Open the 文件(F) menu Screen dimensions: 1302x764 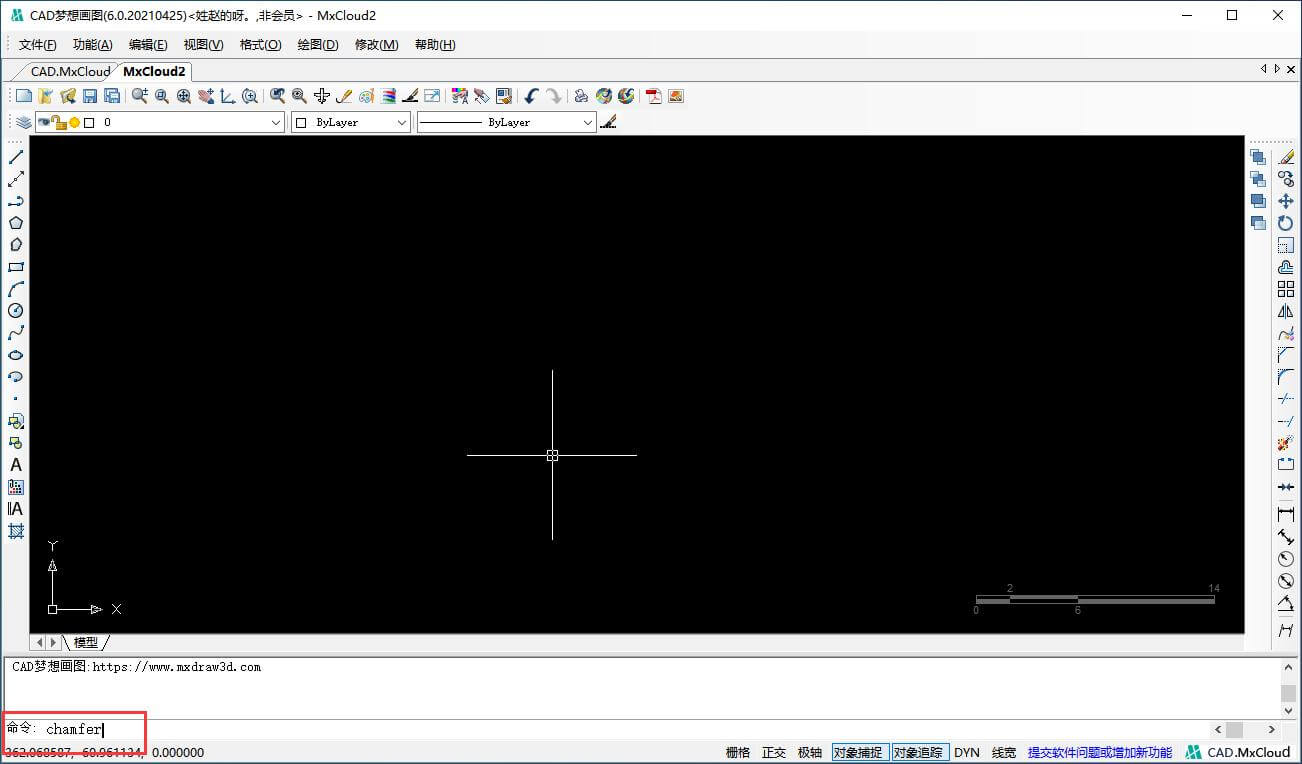click(x=38, y=45)
